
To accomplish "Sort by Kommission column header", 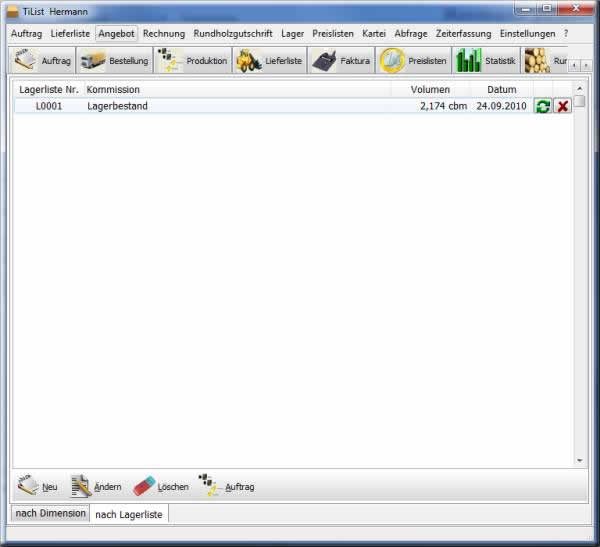I will [x=237, y=90].
